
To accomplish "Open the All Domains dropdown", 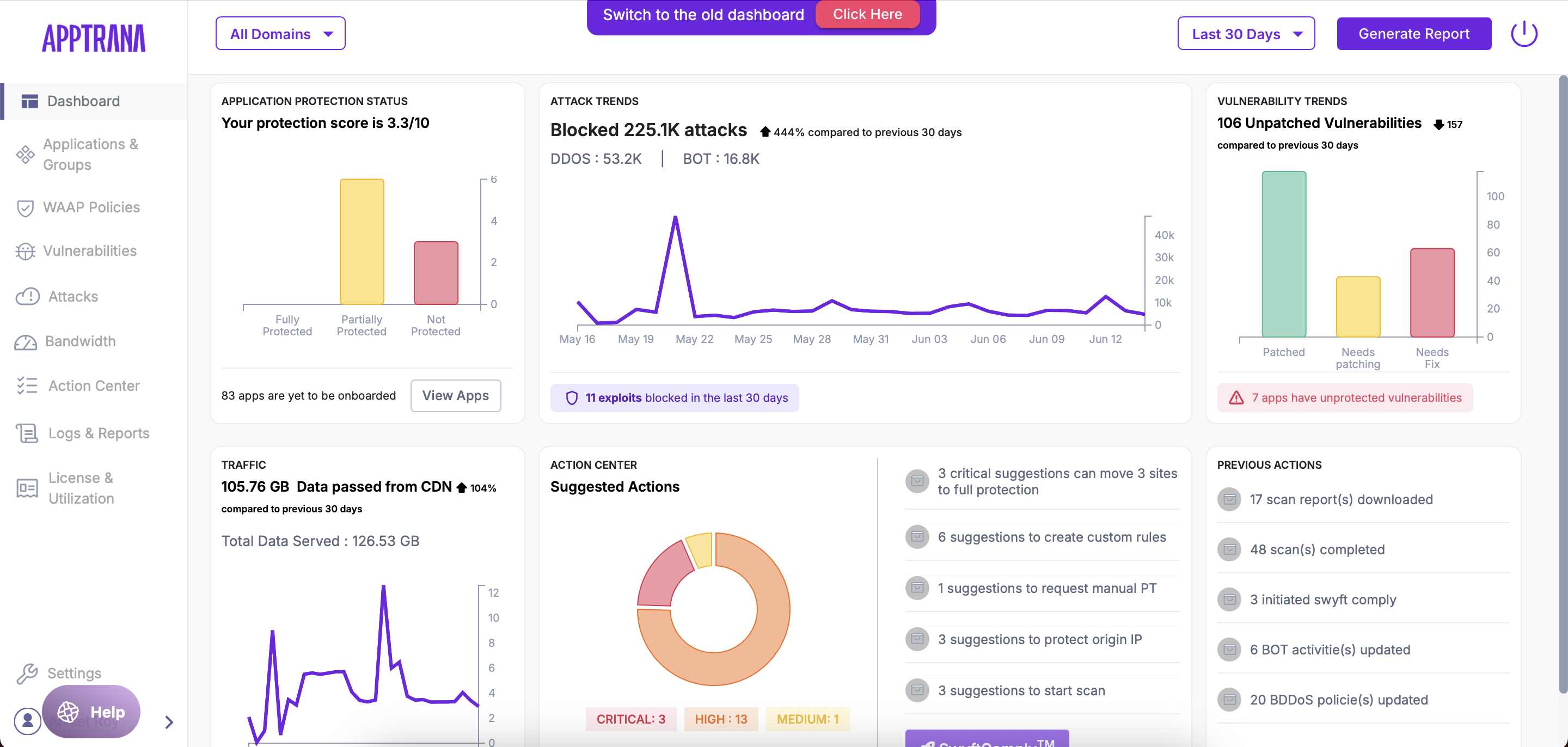I will [x=280, y=34].
